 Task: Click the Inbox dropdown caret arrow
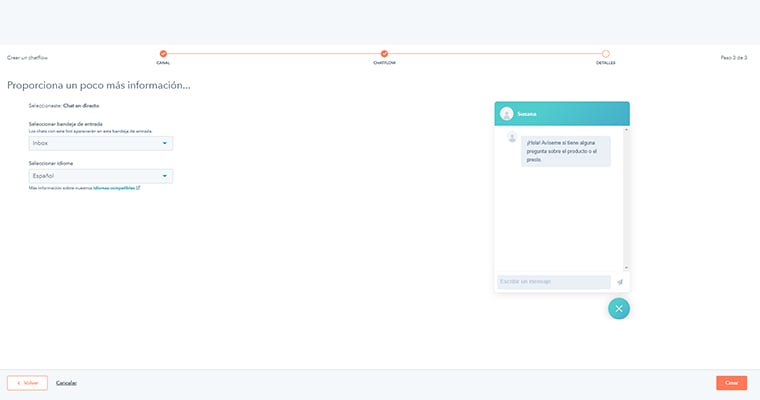click(x=164, y=143)
